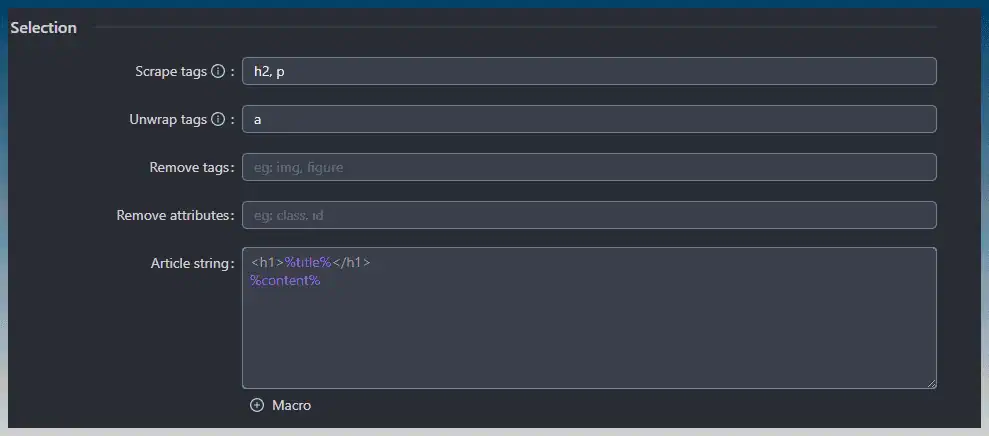Click into the Remove attributes field

tap(589, 215)
